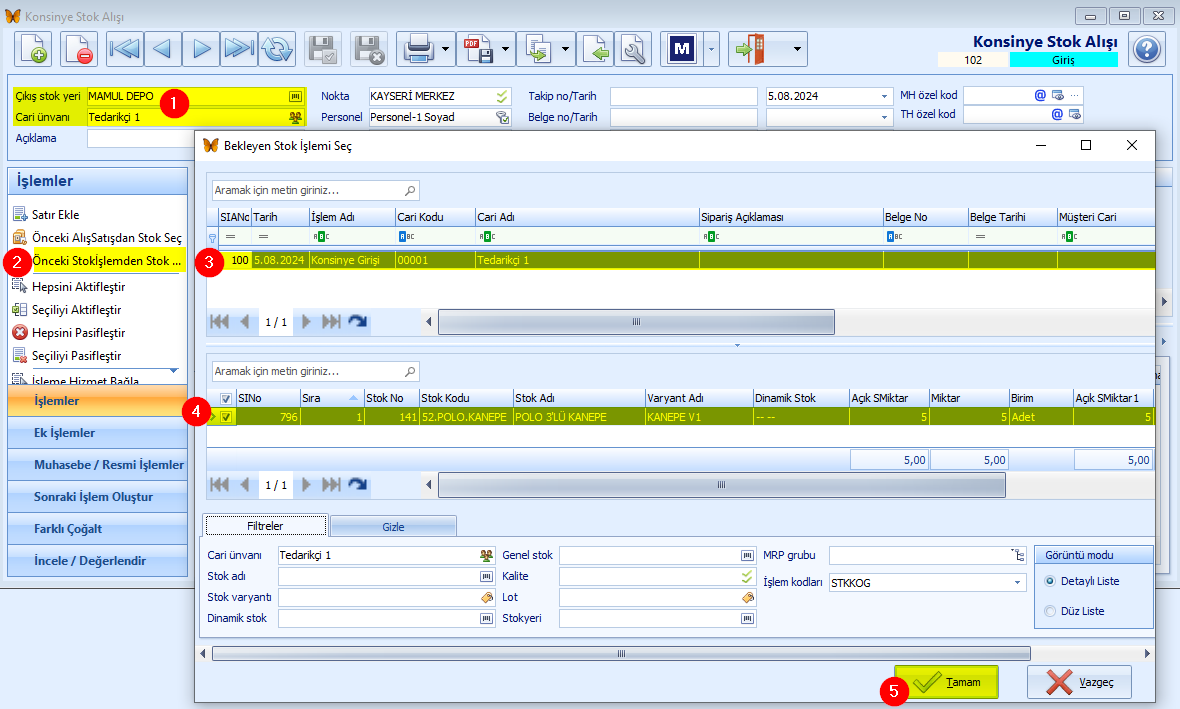Click the refresh icon in main toolbar

tap(277, 50)
